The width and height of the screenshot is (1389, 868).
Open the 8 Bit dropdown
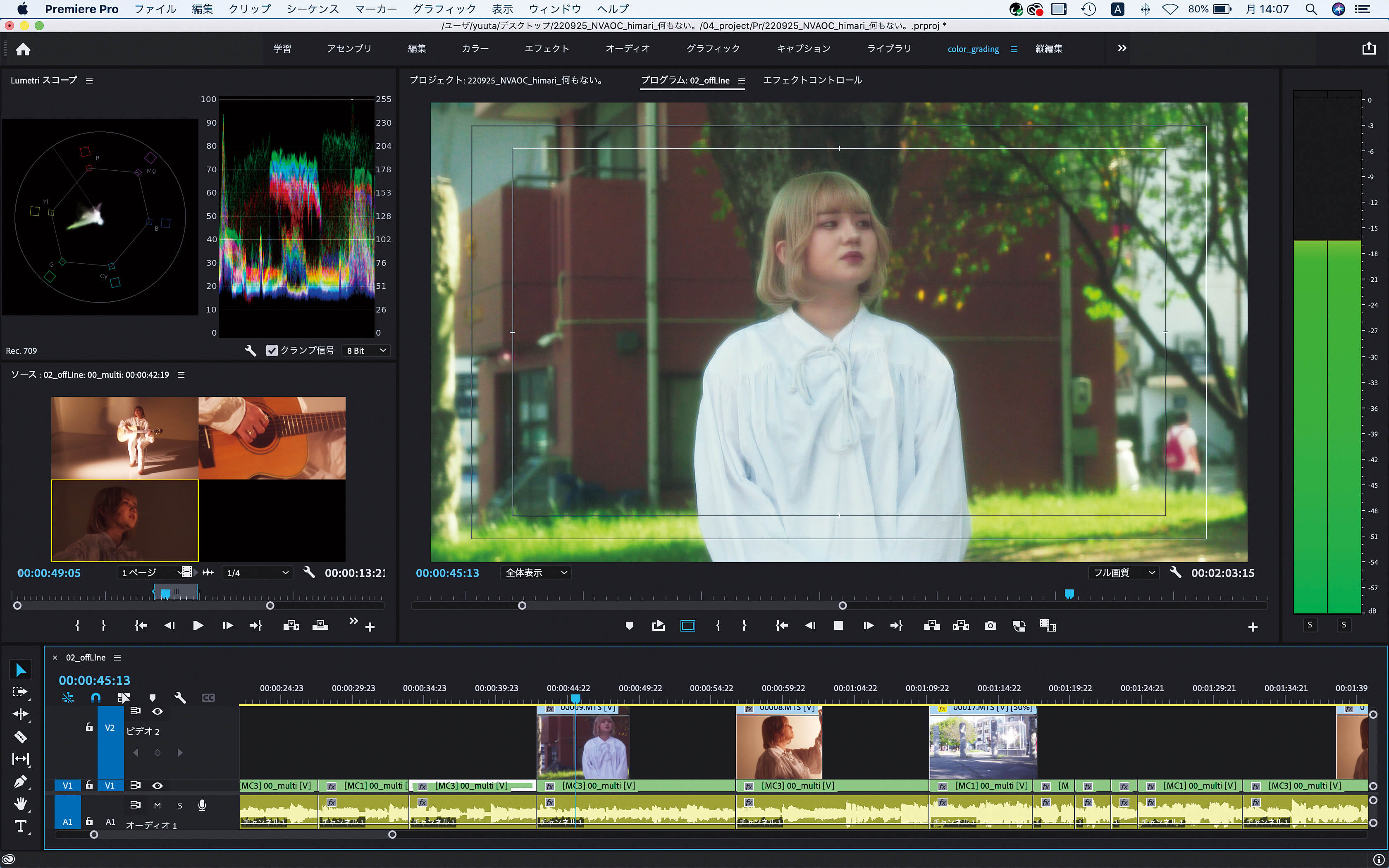(366, 350)
